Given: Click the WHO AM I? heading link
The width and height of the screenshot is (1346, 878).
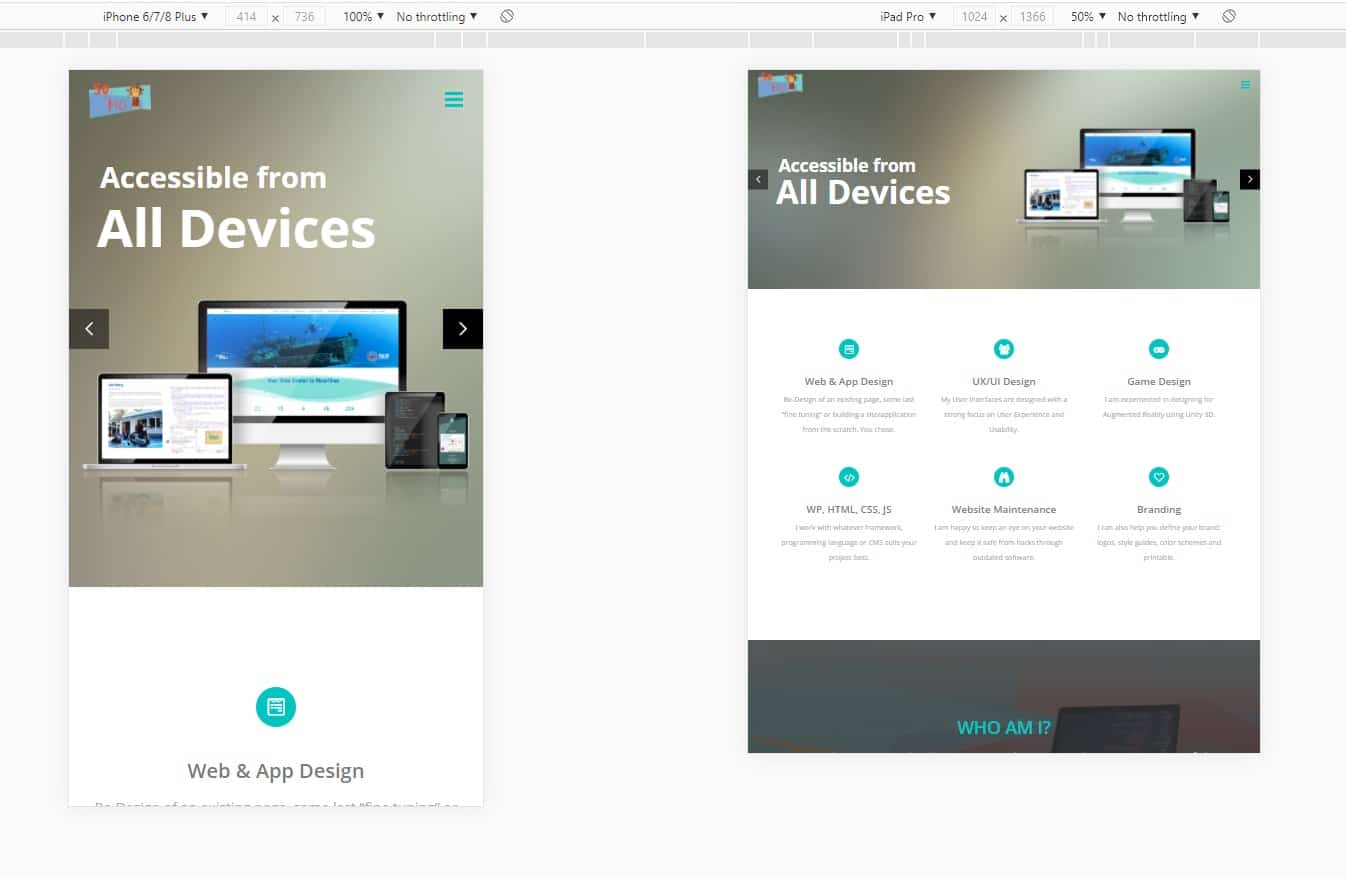Looking at the screenshot, I should pyautogui.click(x=1003, y=727).
